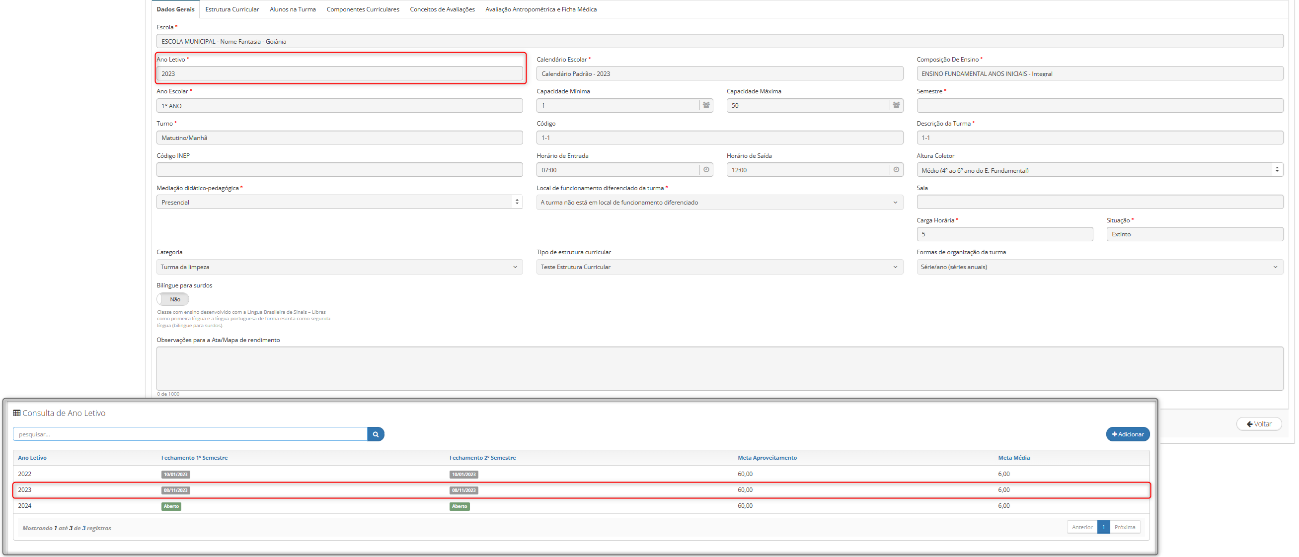Open Mediação didático-pedagógica dropdown
1299x557 pixels.
click(340, 202)
